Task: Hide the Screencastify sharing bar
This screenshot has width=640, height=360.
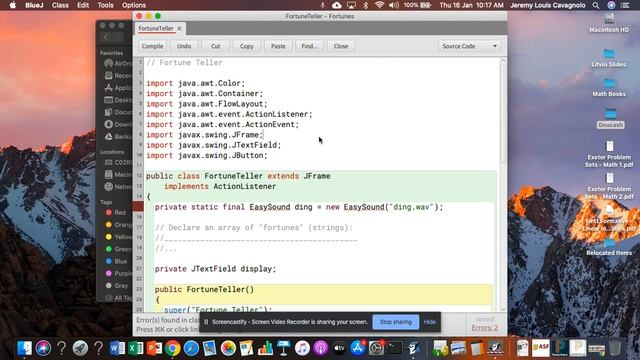Action: 429,322
